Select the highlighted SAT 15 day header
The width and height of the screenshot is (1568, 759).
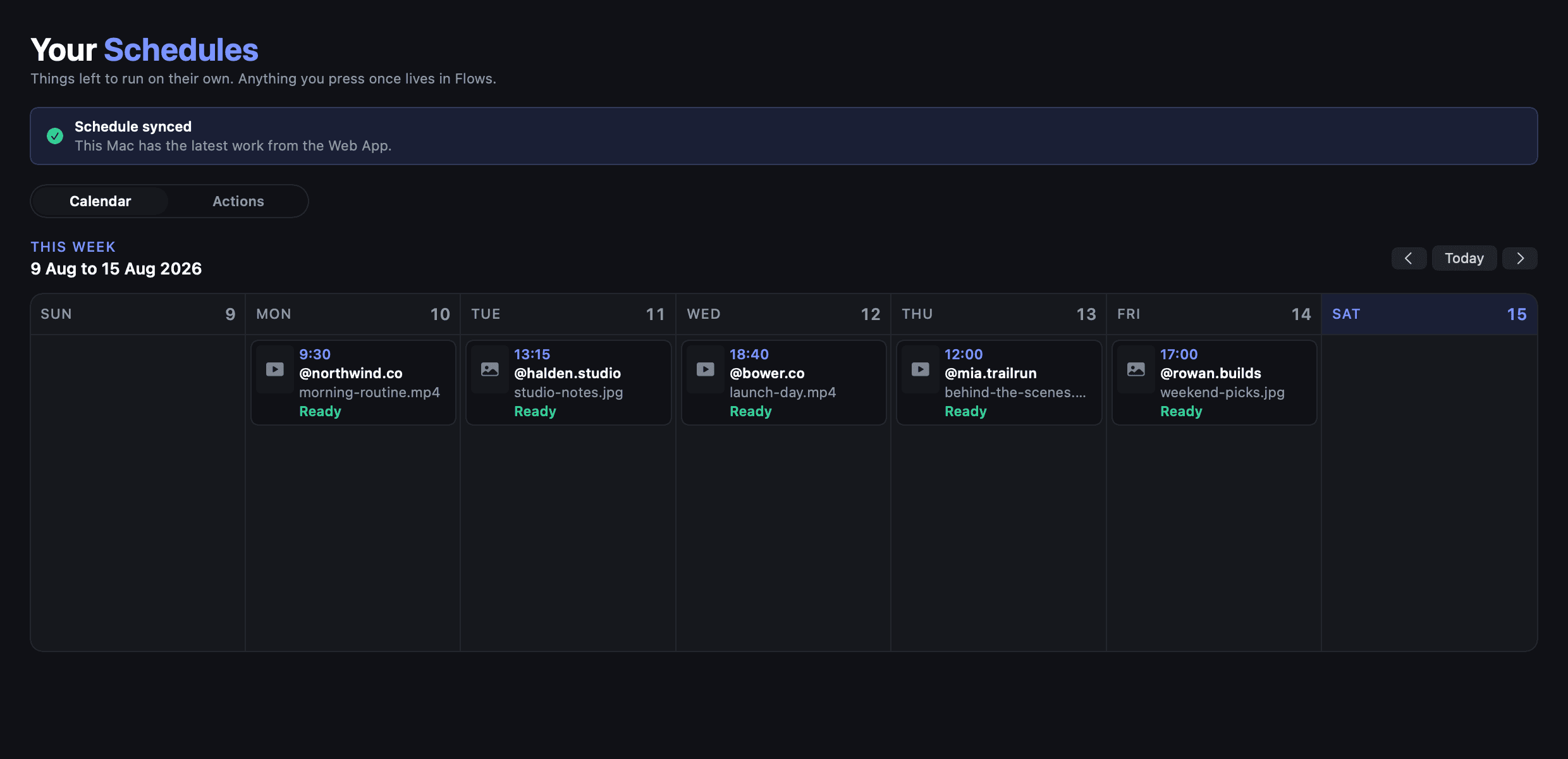coord(1430,314)
